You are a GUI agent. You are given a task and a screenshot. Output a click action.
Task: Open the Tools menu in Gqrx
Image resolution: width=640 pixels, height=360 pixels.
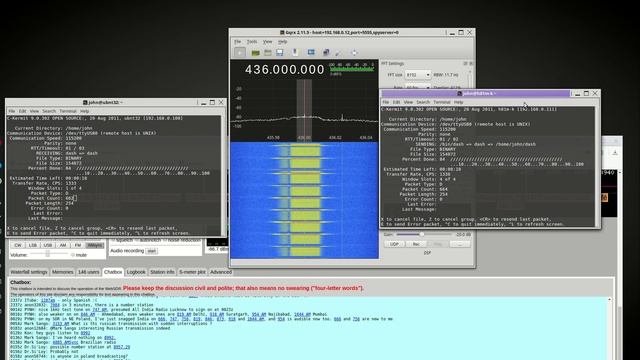pos(252,42)
